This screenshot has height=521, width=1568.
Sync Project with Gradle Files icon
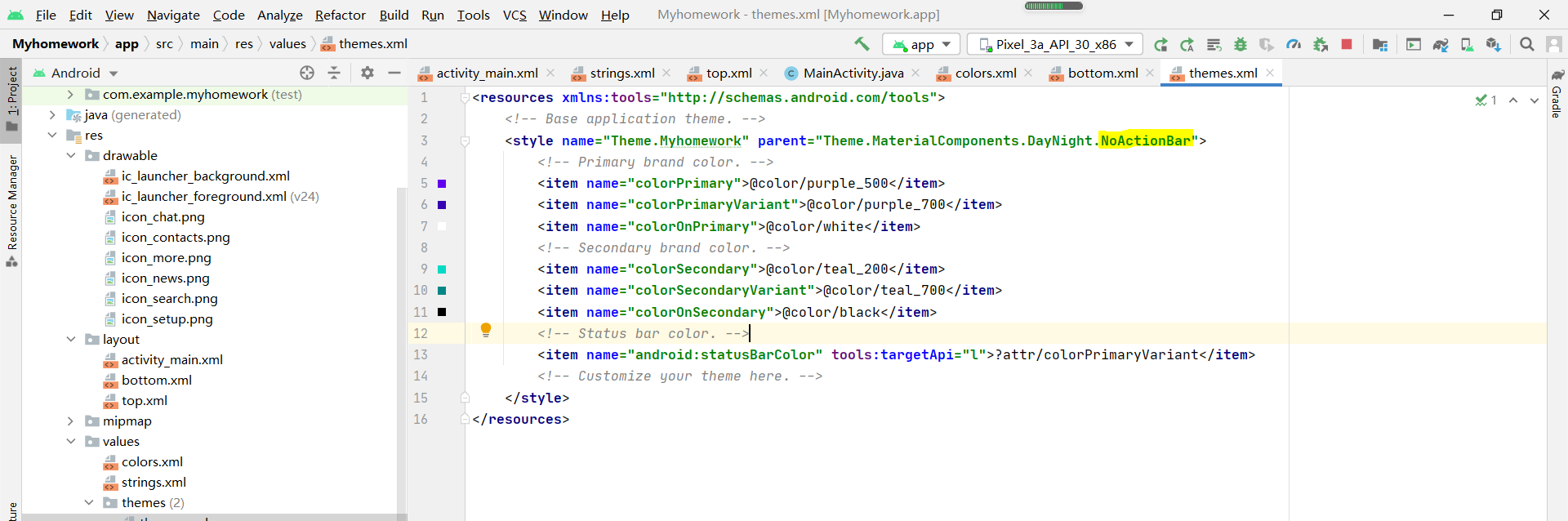click(x=1441, y=44)
